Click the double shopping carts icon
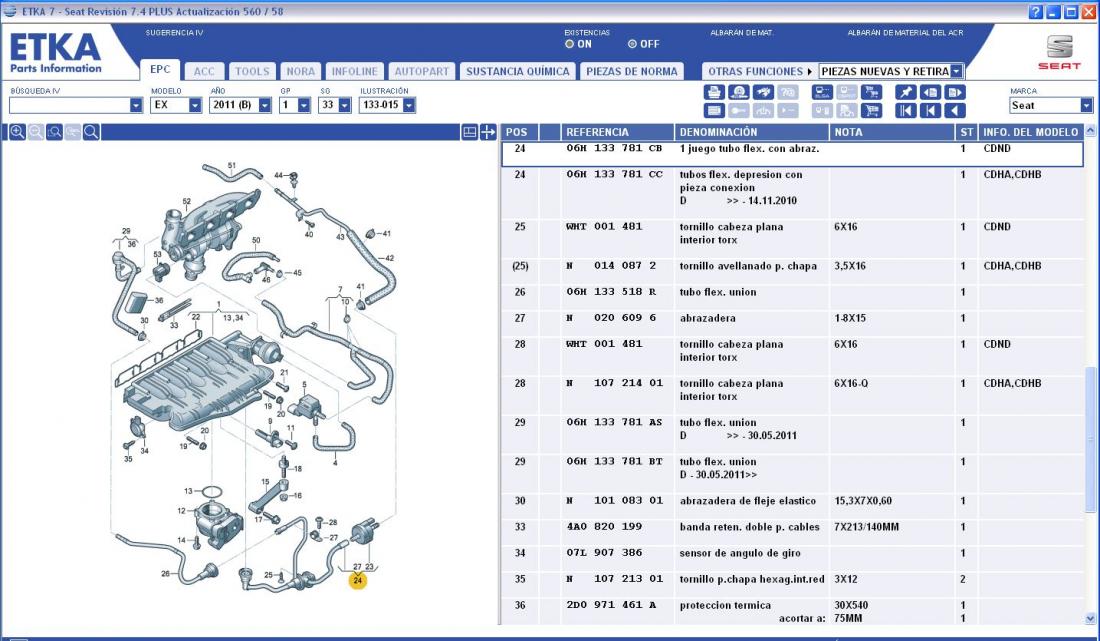 871,93
